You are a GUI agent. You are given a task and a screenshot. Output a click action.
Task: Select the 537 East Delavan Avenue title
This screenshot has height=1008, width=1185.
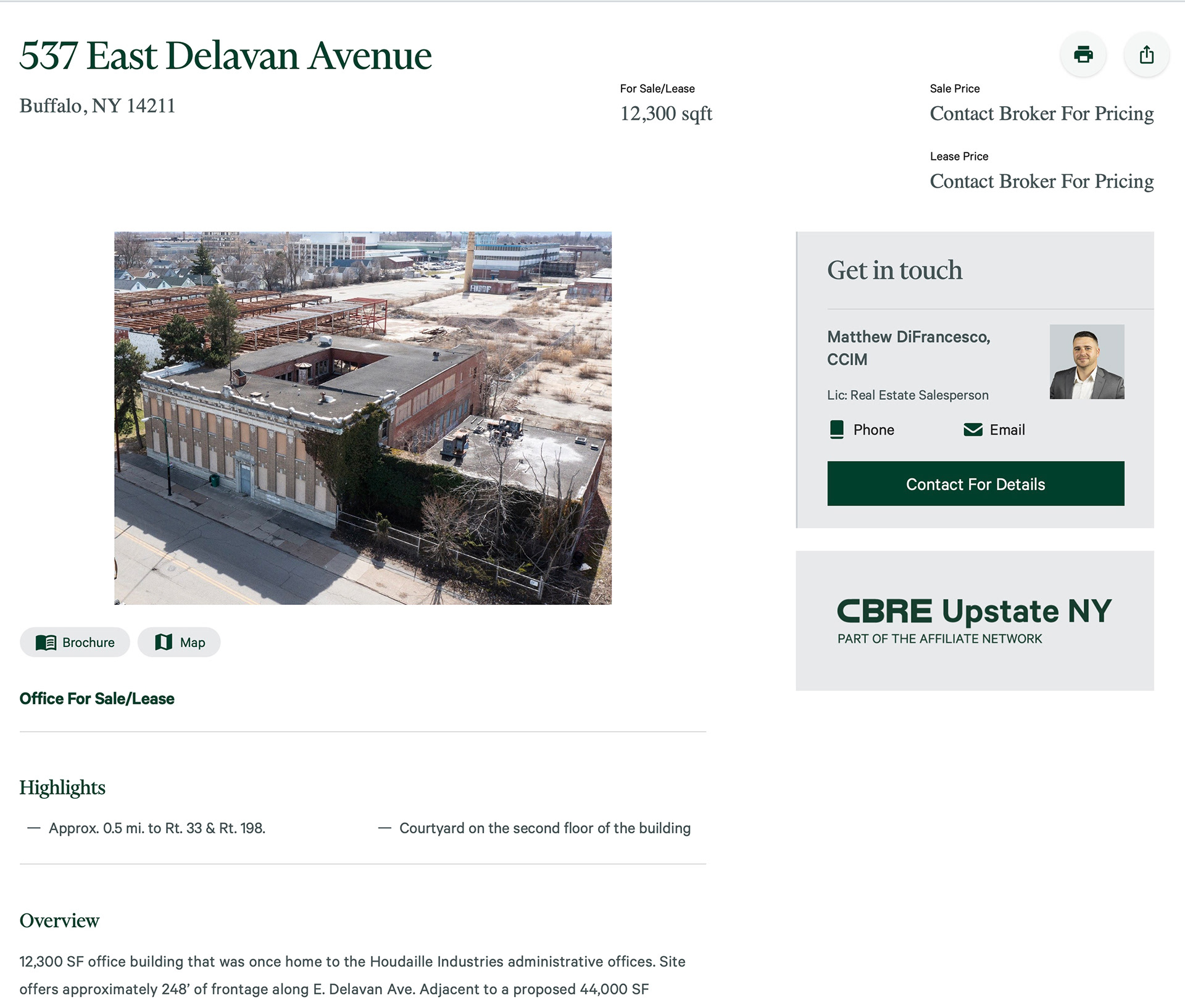tap(225, 56)
